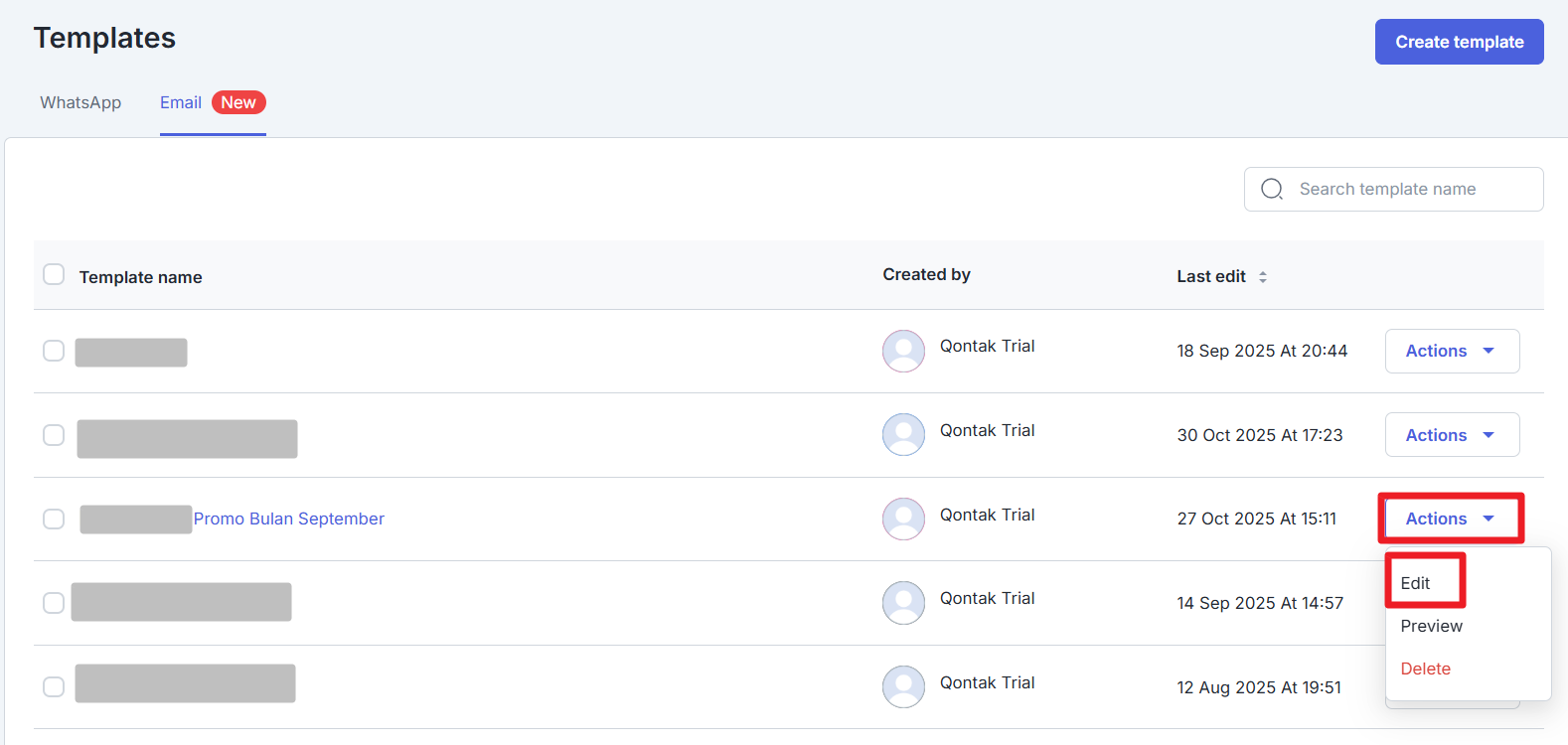
Task: Check the Promo Bulan September row checkbox
Action: click(x=54, y=520)
